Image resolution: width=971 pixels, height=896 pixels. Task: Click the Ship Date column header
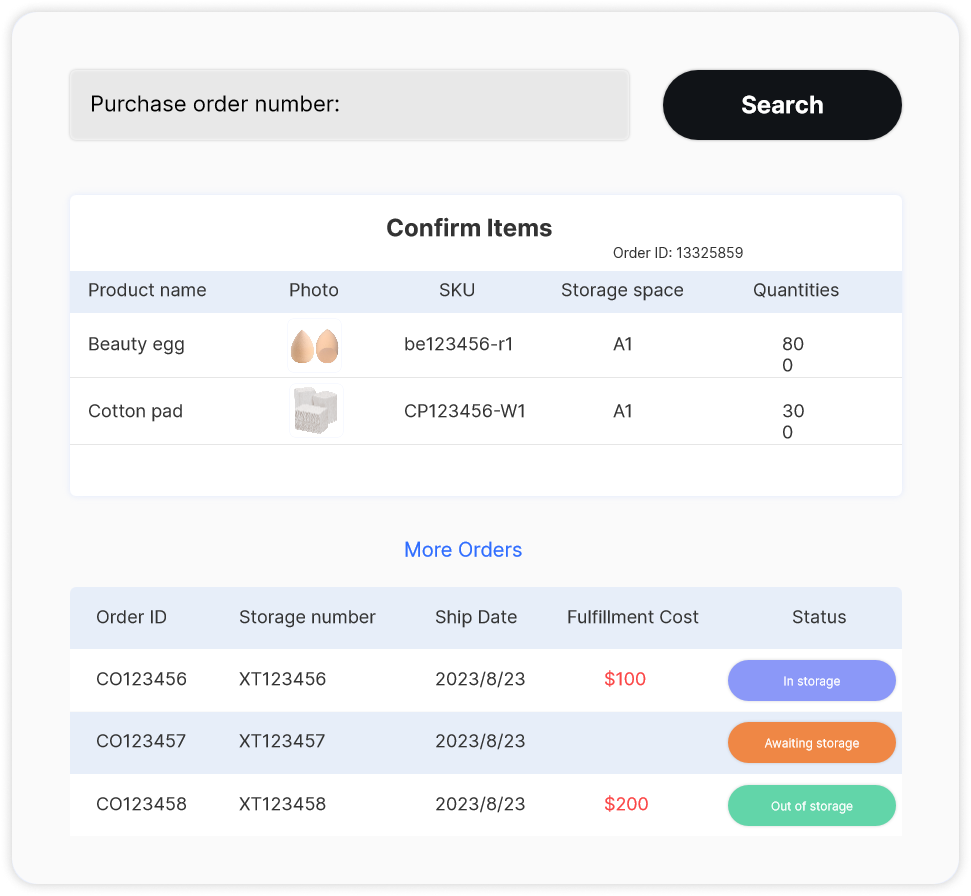tap(476, 617)
